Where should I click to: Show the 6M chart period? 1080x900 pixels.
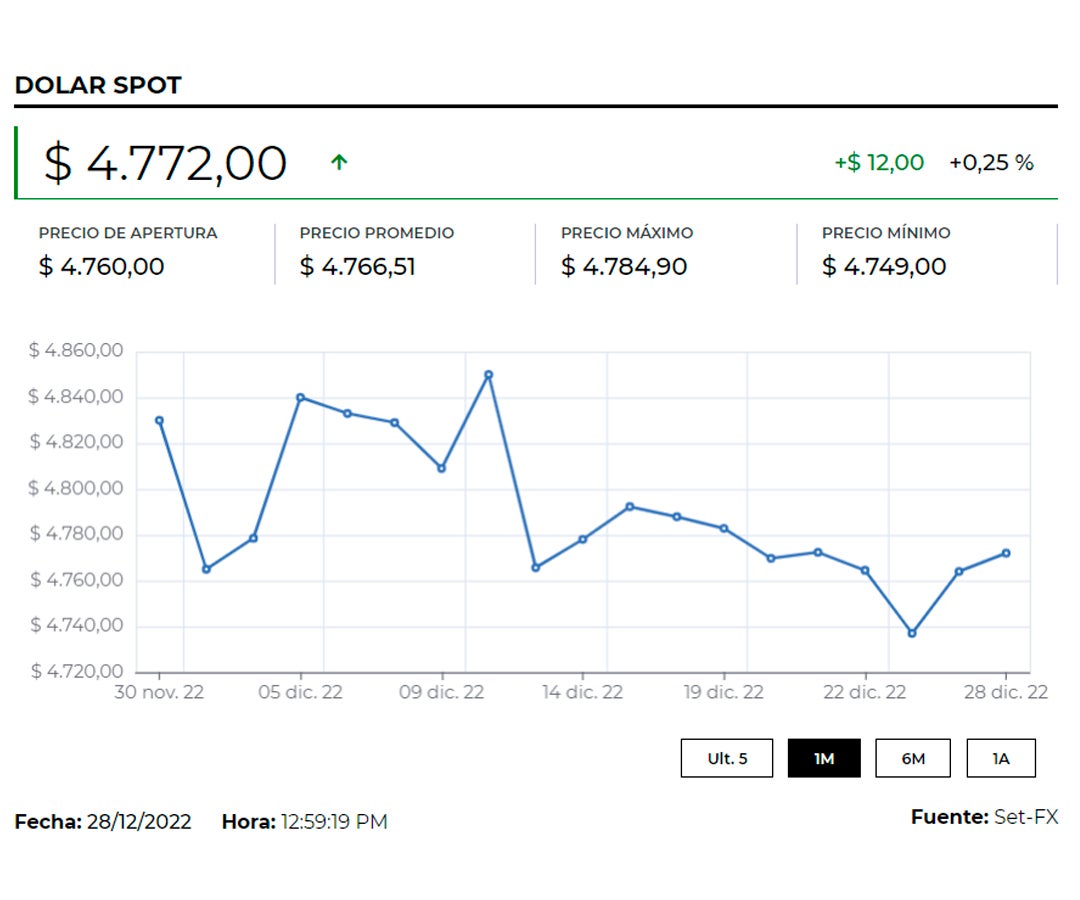click(913, 758)
